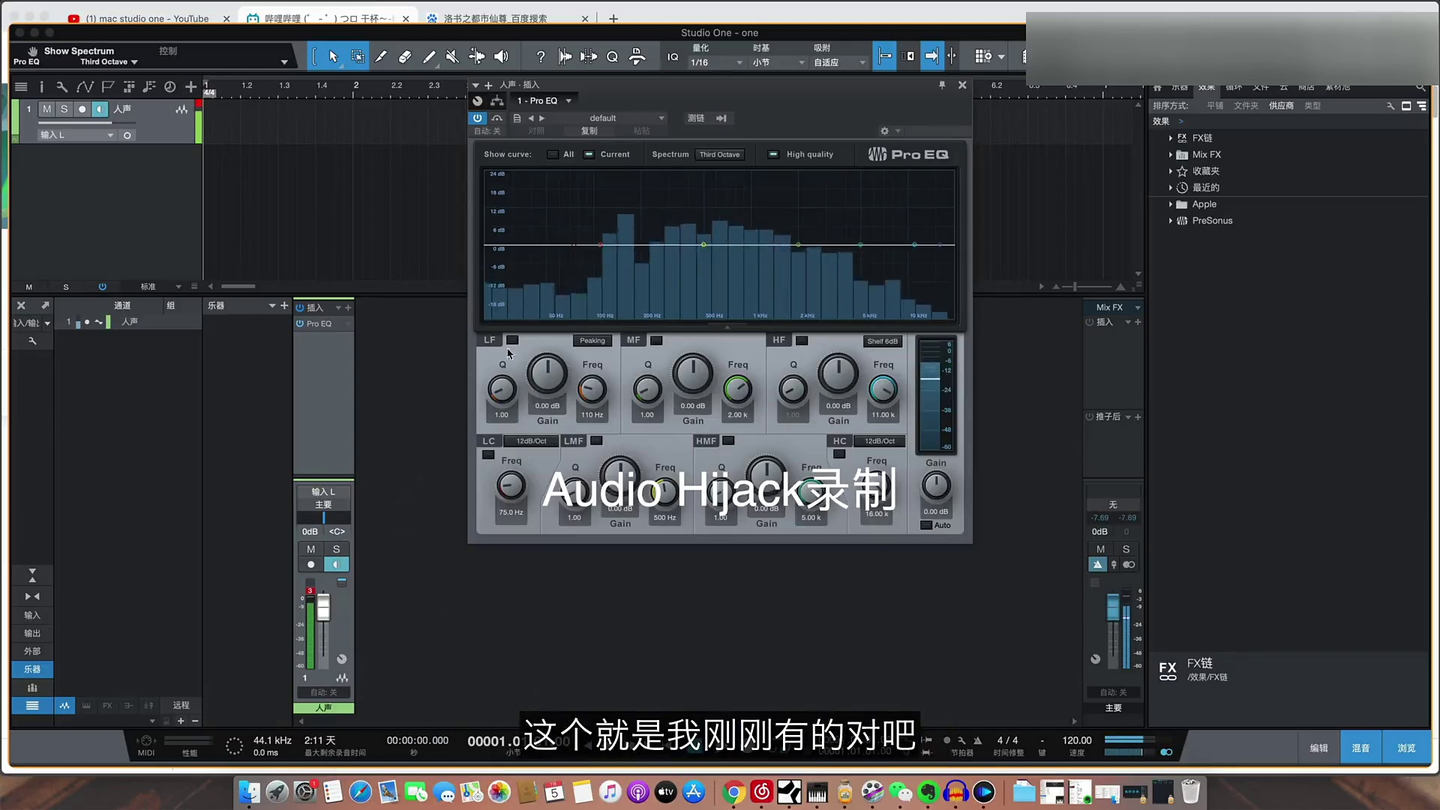Expand the FX链 tree item
The height and width of the screenshot is (810, 1440).
pyautogui.click(x=1171, y=138)
